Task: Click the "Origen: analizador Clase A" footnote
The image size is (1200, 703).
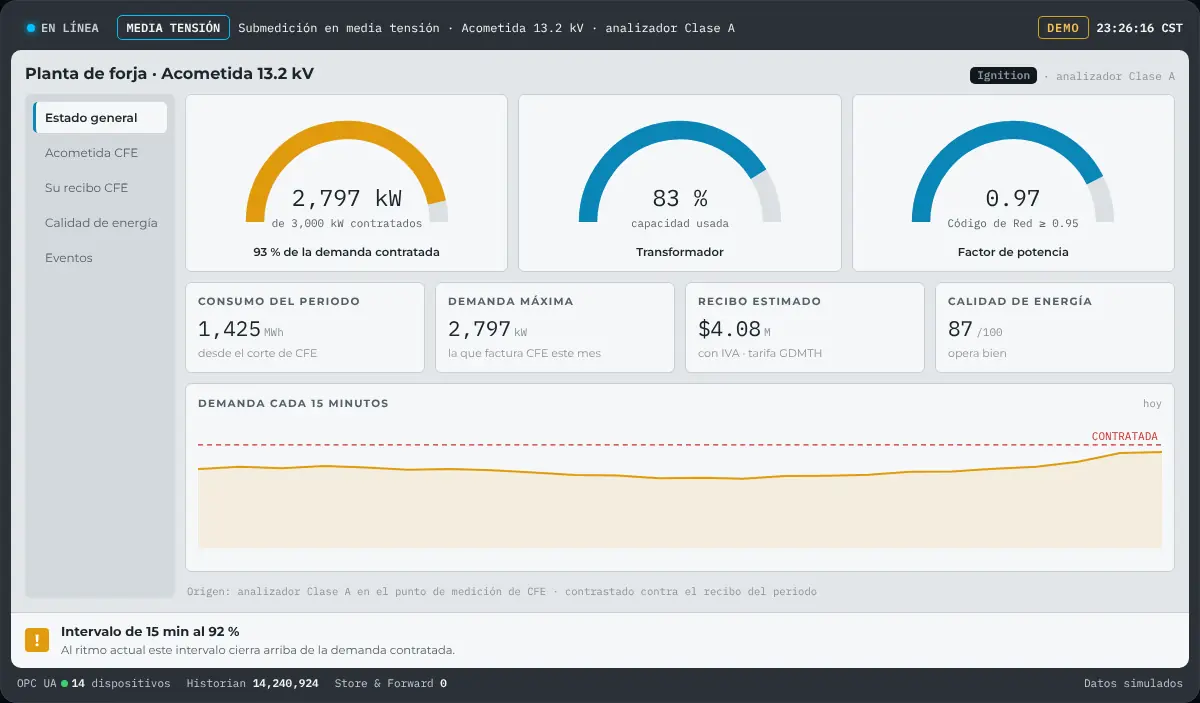Action: [x=502, y=592]
